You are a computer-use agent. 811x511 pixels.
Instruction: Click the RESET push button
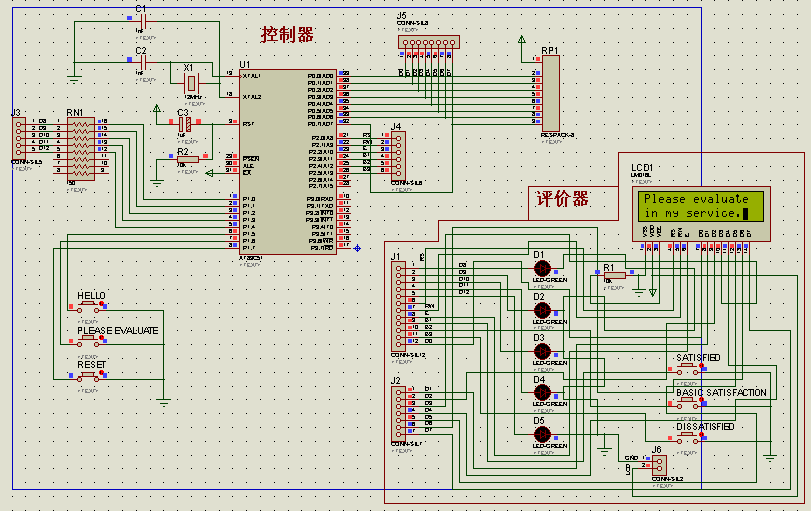point(88,375)
